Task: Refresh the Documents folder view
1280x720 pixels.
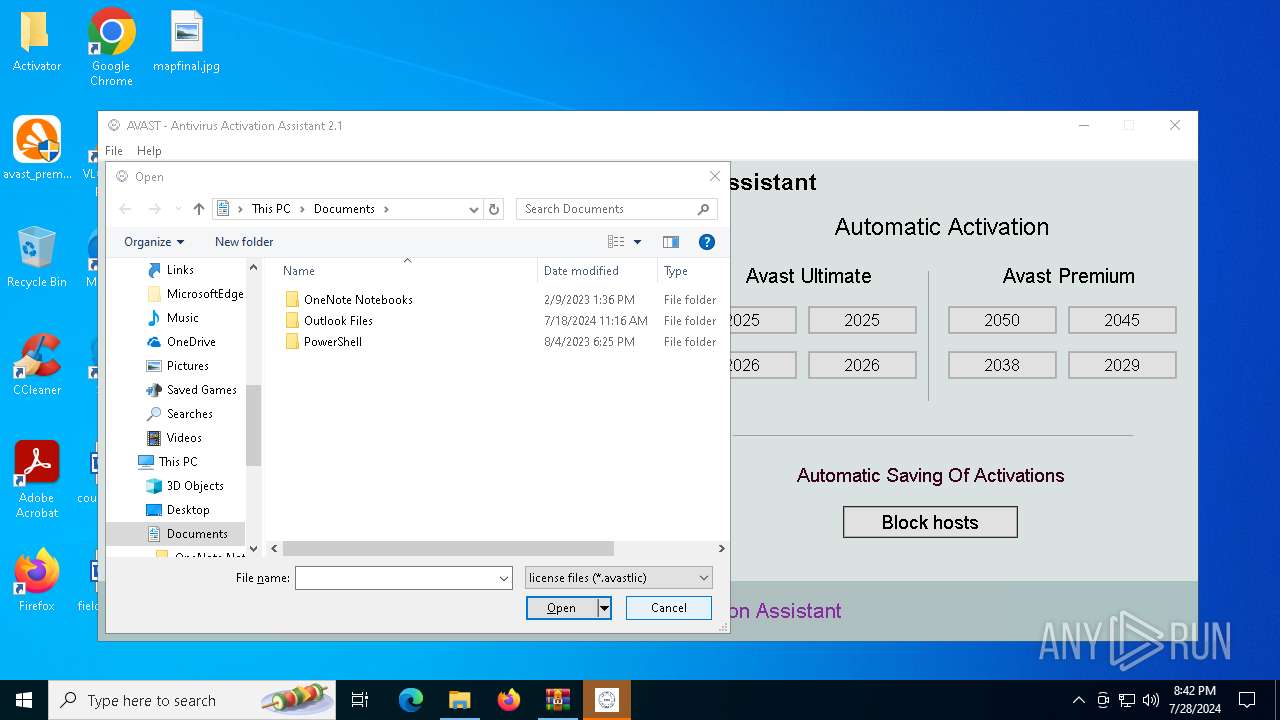Action: (x=494, y=209)
